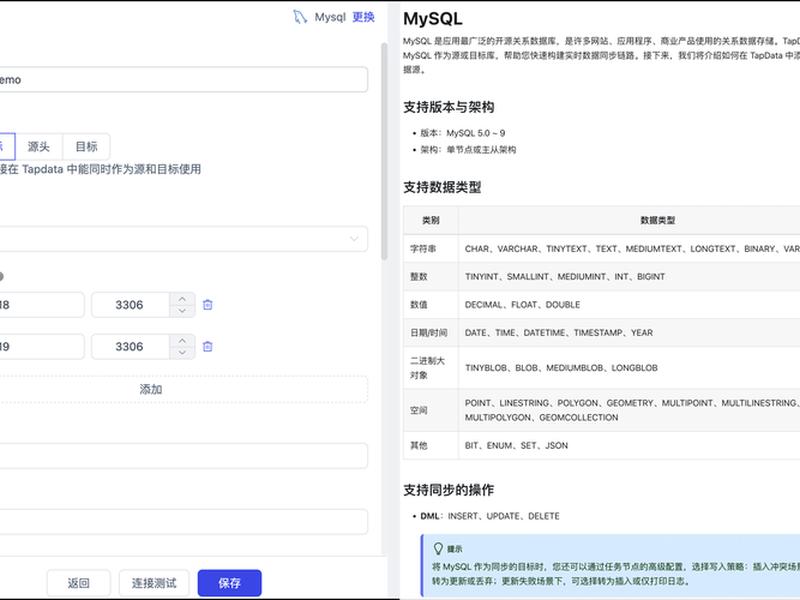Click the second port field showing 3306
Image resolution: width=800 pixels, height=600 pixels.
point(130,346)
